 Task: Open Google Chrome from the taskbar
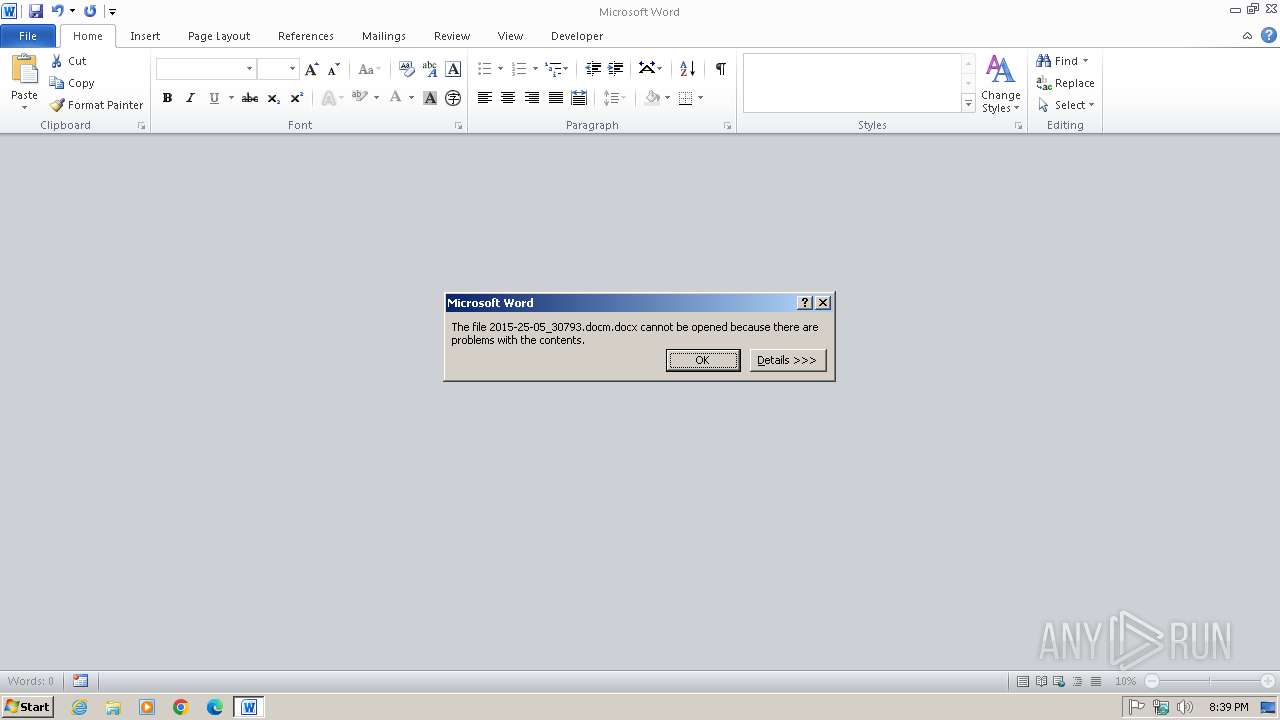[x=181, y=707]
